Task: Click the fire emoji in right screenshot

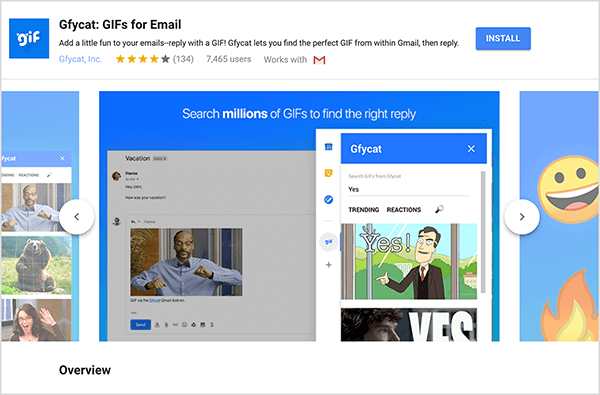Action: click(x=570, y=306)
